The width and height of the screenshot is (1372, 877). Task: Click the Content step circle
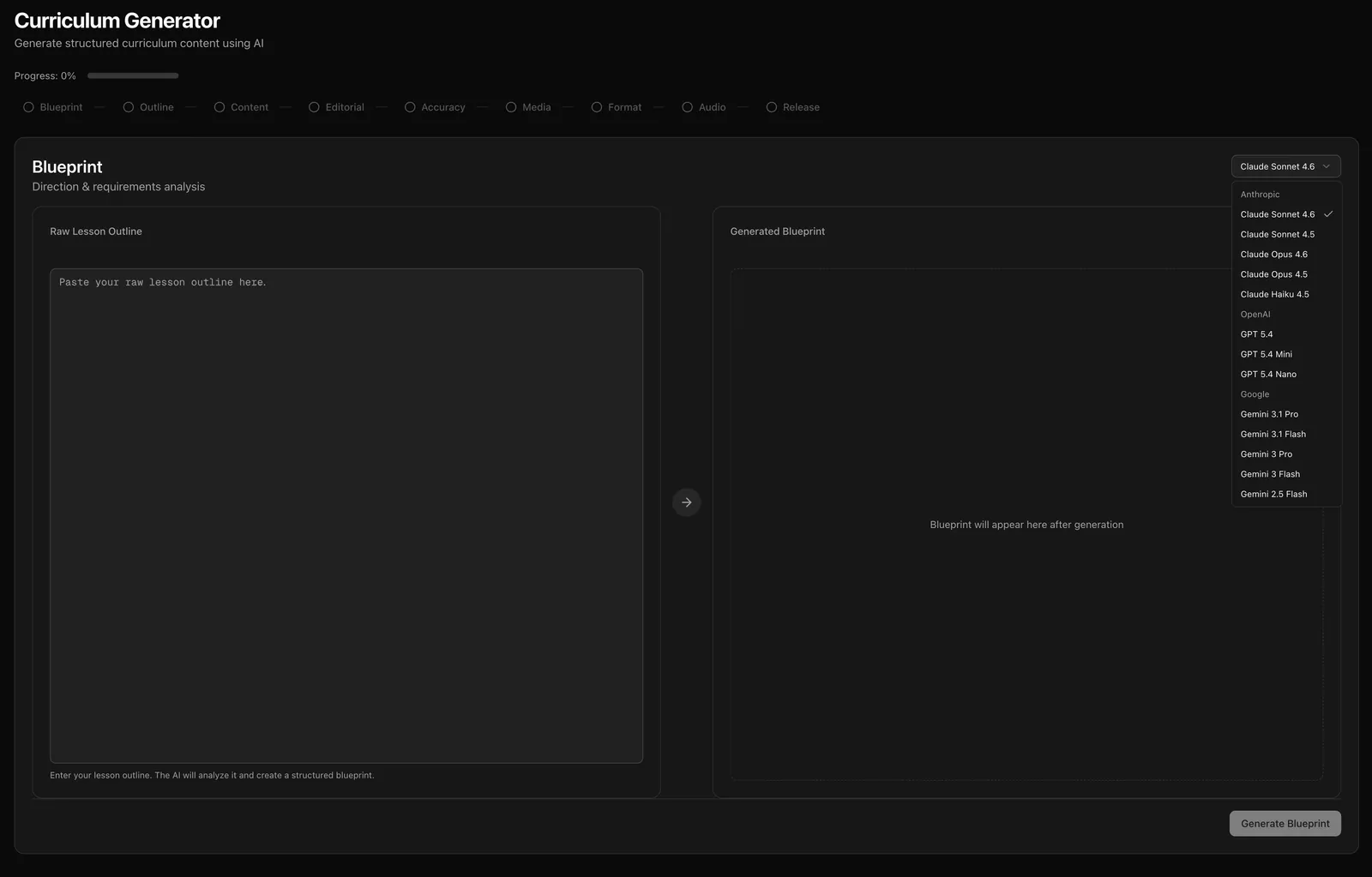point(220,107)
